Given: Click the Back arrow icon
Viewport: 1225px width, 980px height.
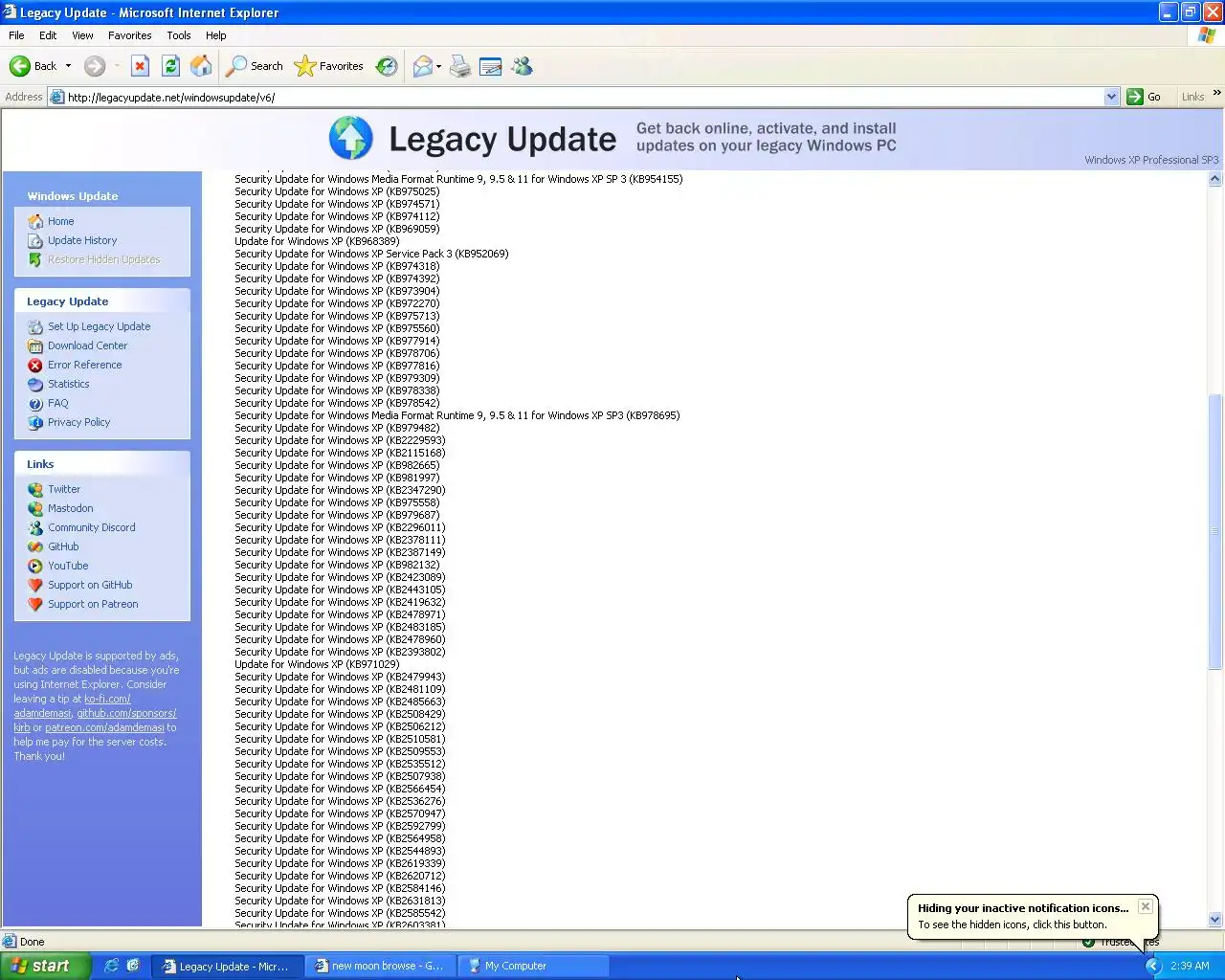Looking at the screenshot, I should click(20, 66).
